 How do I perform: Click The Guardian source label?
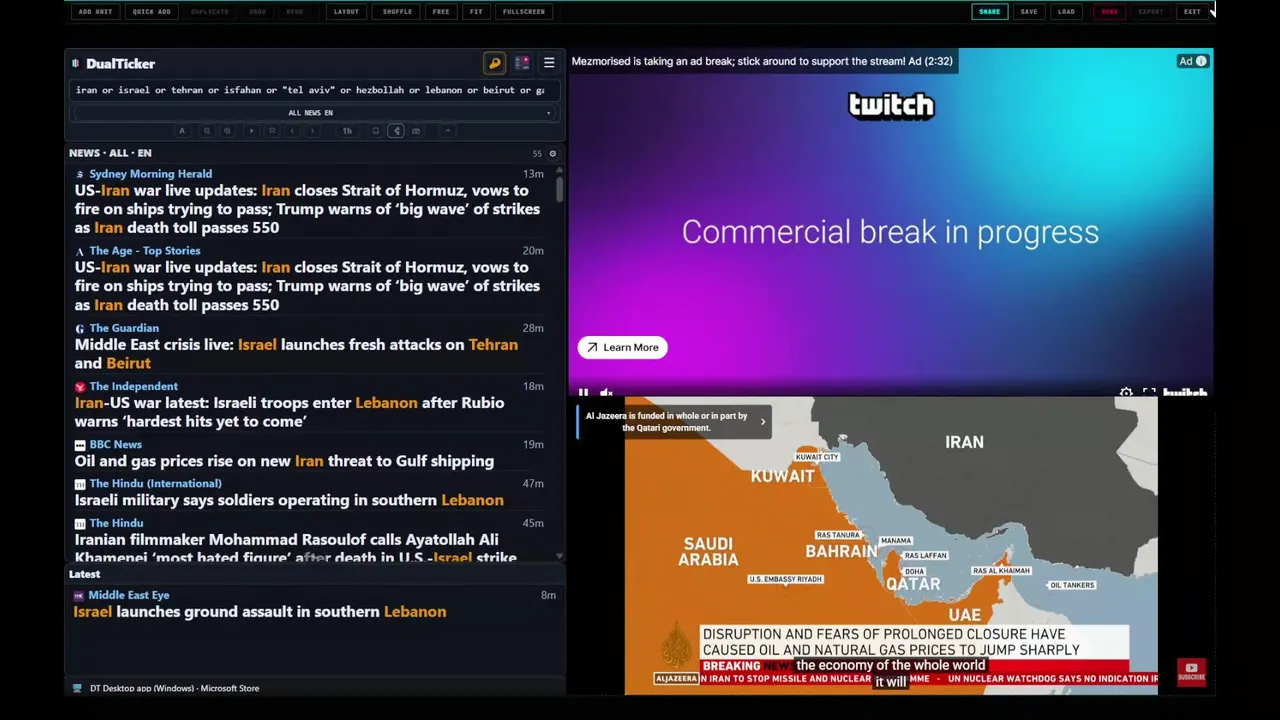click(124, 328)
